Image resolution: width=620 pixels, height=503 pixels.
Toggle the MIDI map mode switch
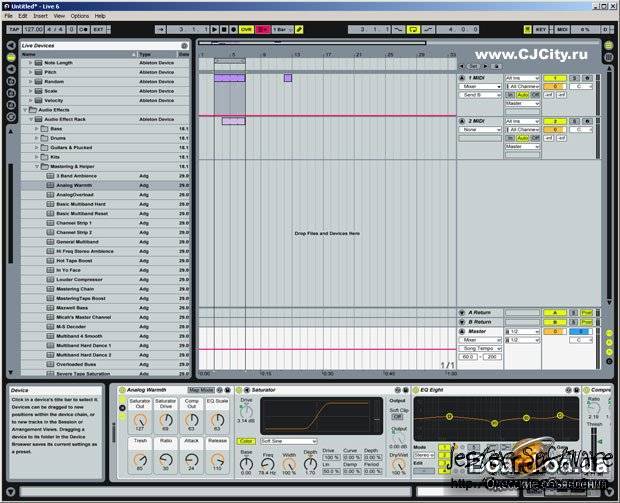click(562, 29)
